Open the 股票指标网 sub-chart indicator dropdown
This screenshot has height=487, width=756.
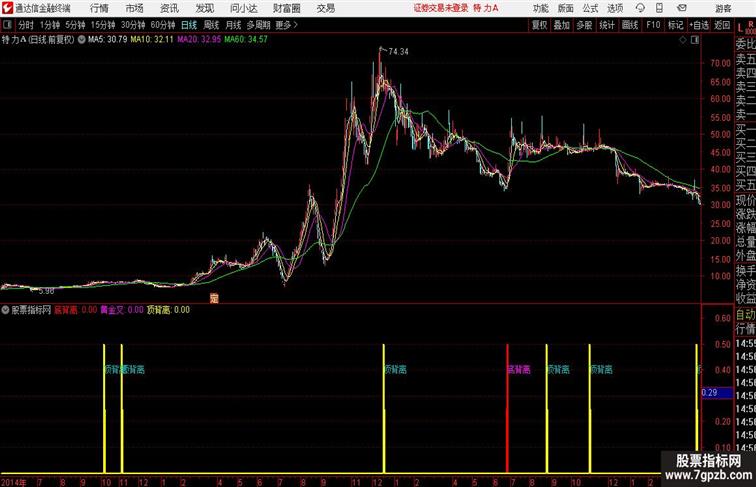point(5,310)
